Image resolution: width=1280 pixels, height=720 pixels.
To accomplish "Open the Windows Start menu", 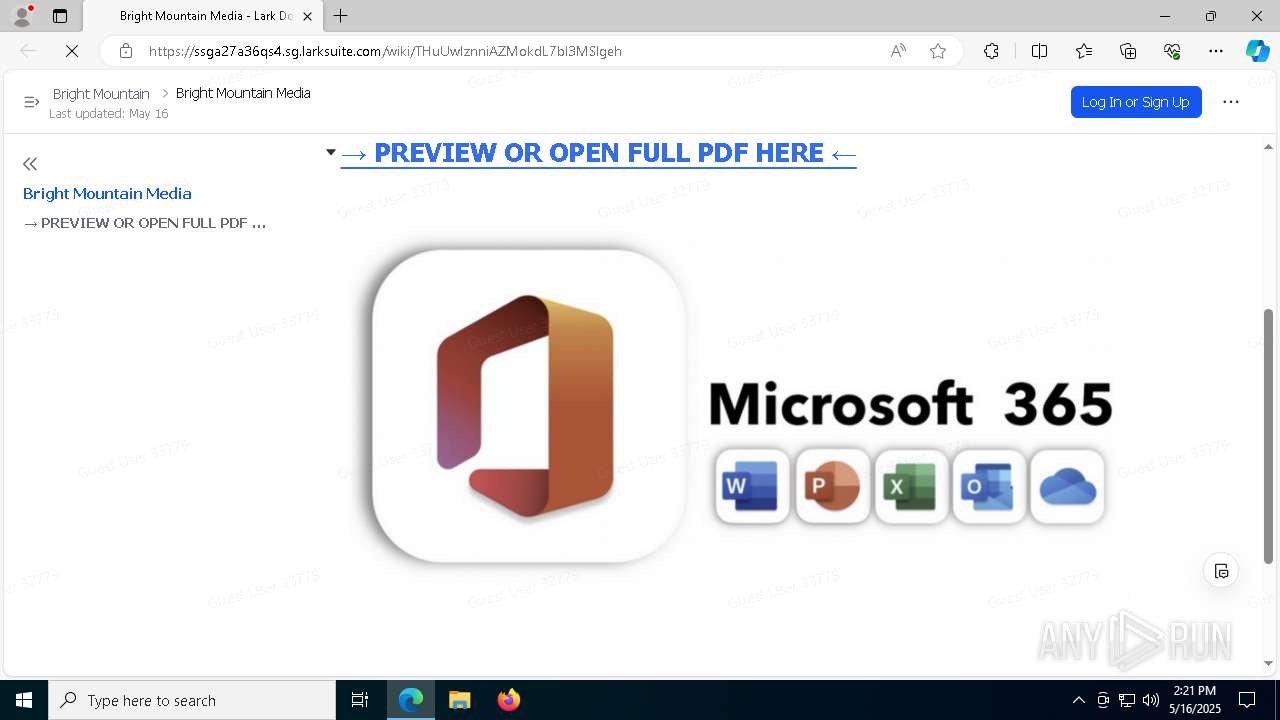I will tap(24, 700).
